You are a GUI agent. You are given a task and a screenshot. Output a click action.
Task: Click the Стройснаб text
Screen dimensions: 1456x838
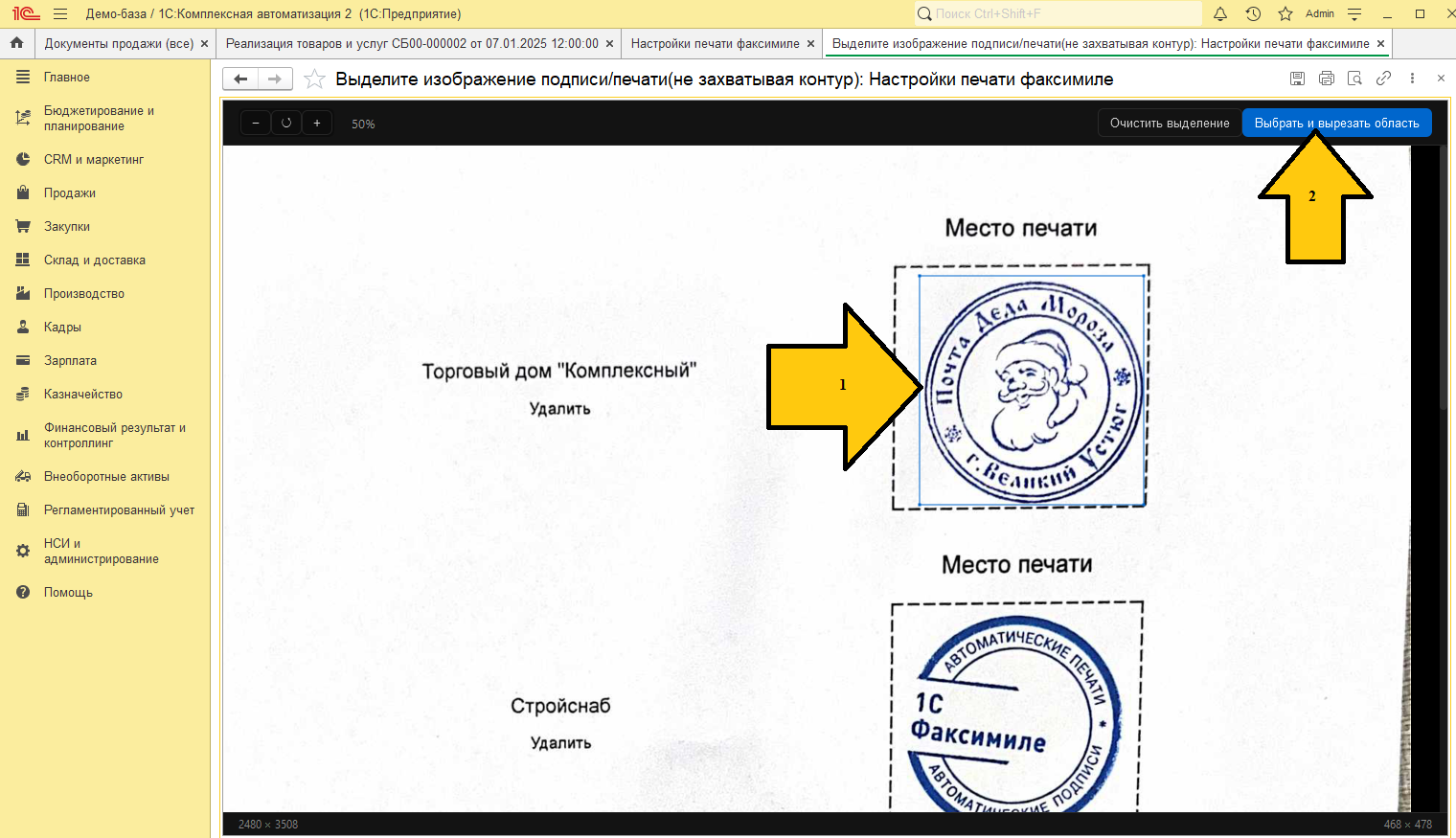tap(560, 706)
